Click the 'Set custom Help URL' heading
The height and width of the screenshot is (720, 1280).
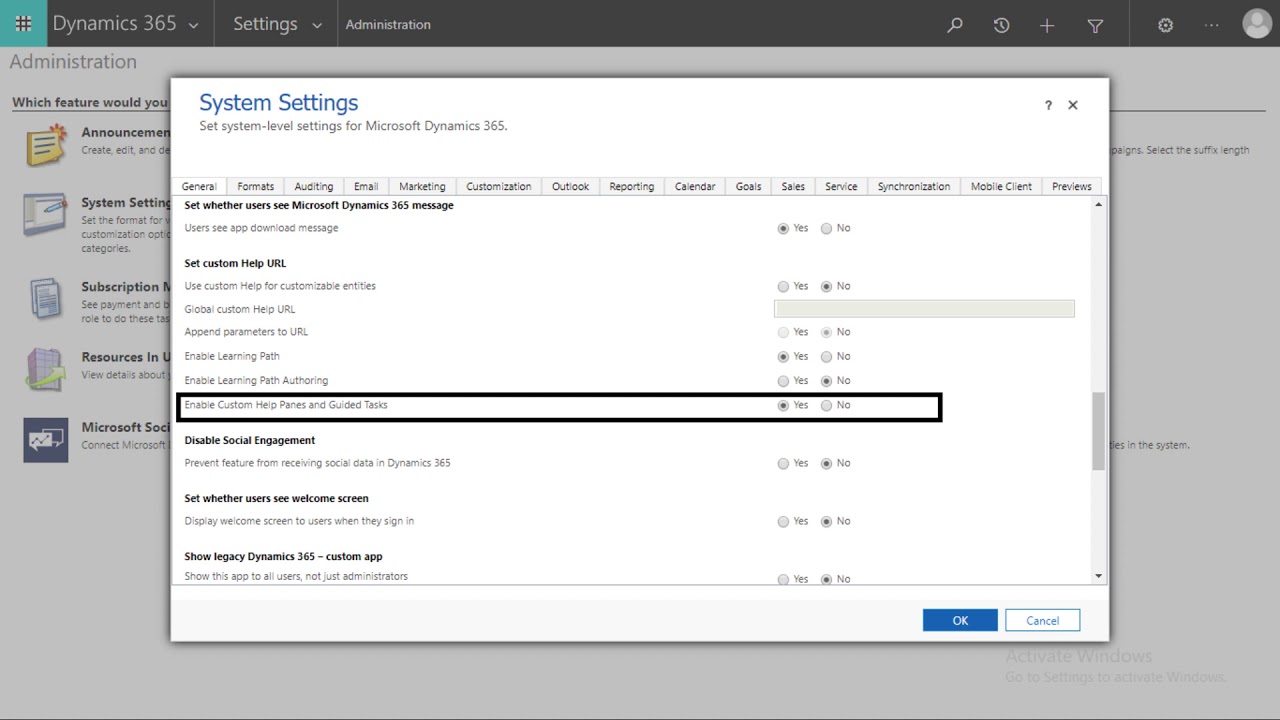(x=235, y=264)
